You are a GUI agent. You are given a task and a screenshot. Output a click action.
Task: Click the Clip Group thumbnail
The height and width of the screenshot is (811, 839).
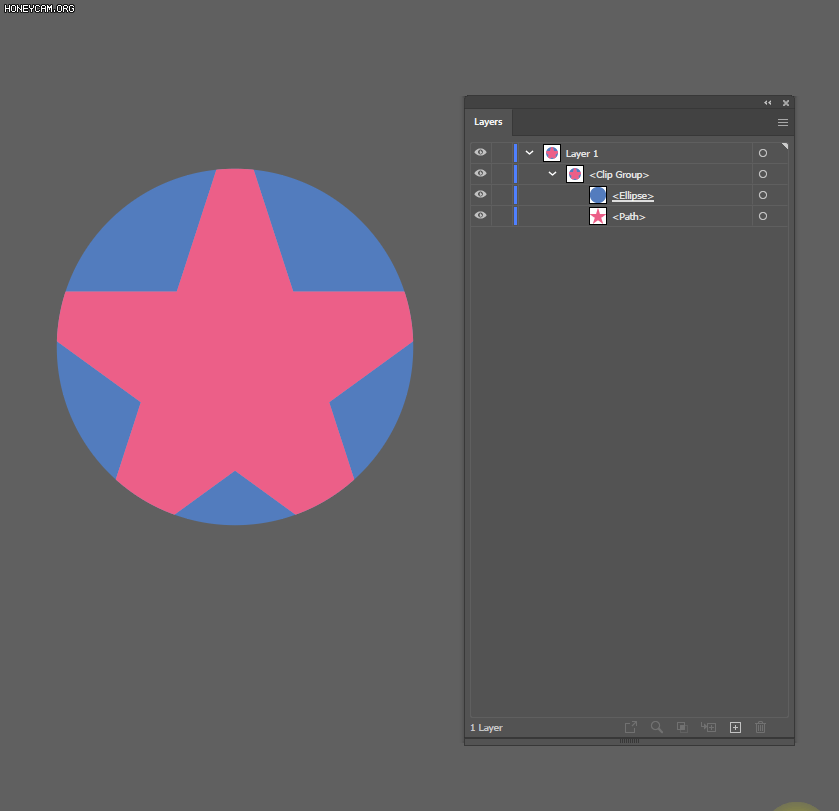pos(575,174)
